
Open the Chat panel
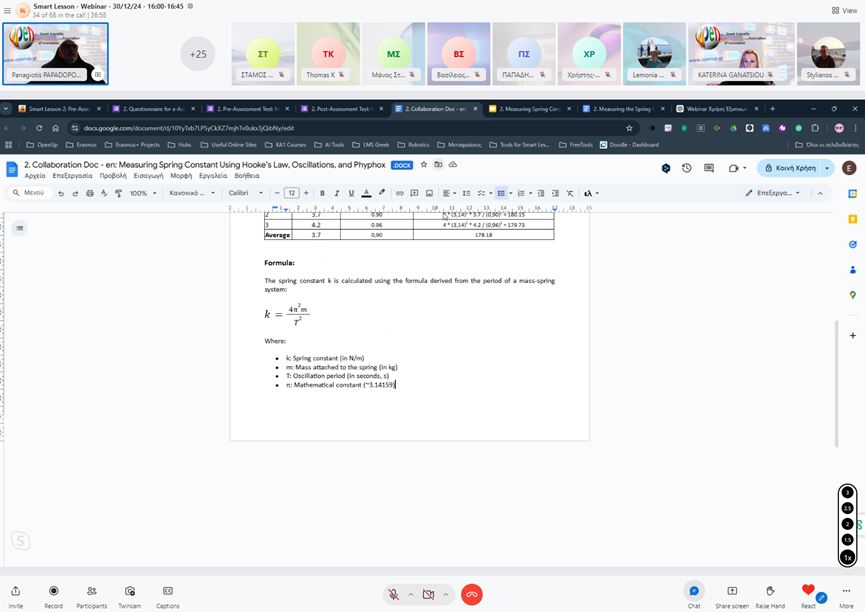coord(694,591)
